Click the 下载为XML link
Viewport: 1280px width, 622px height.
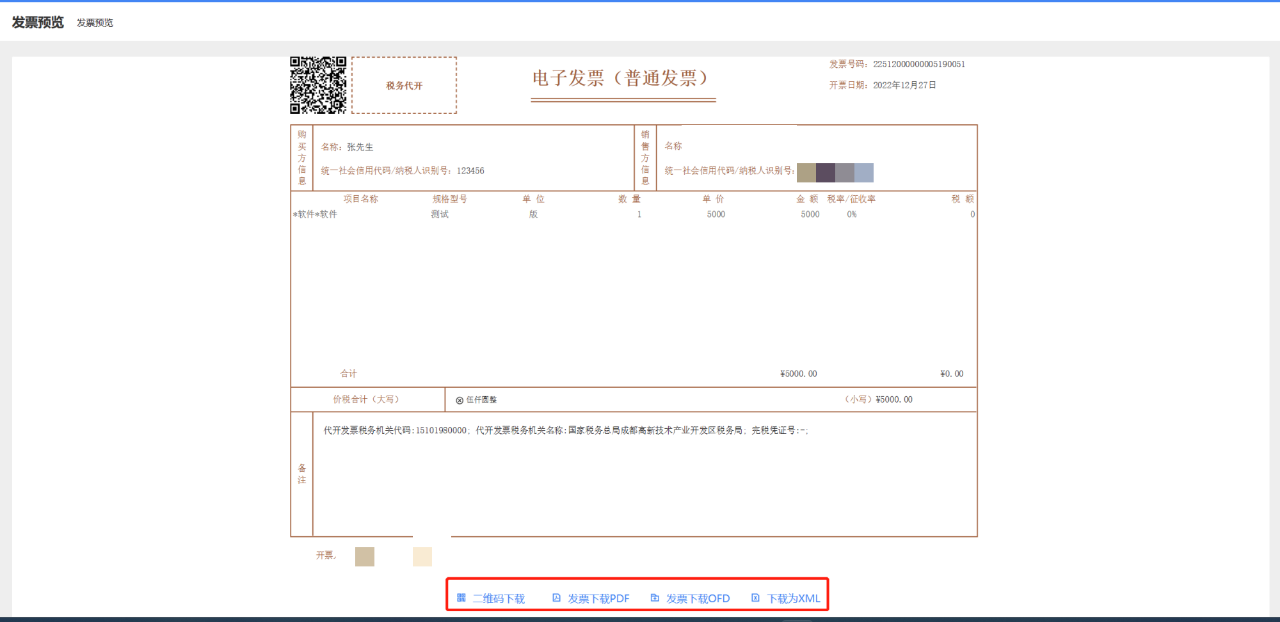(793, 599)
